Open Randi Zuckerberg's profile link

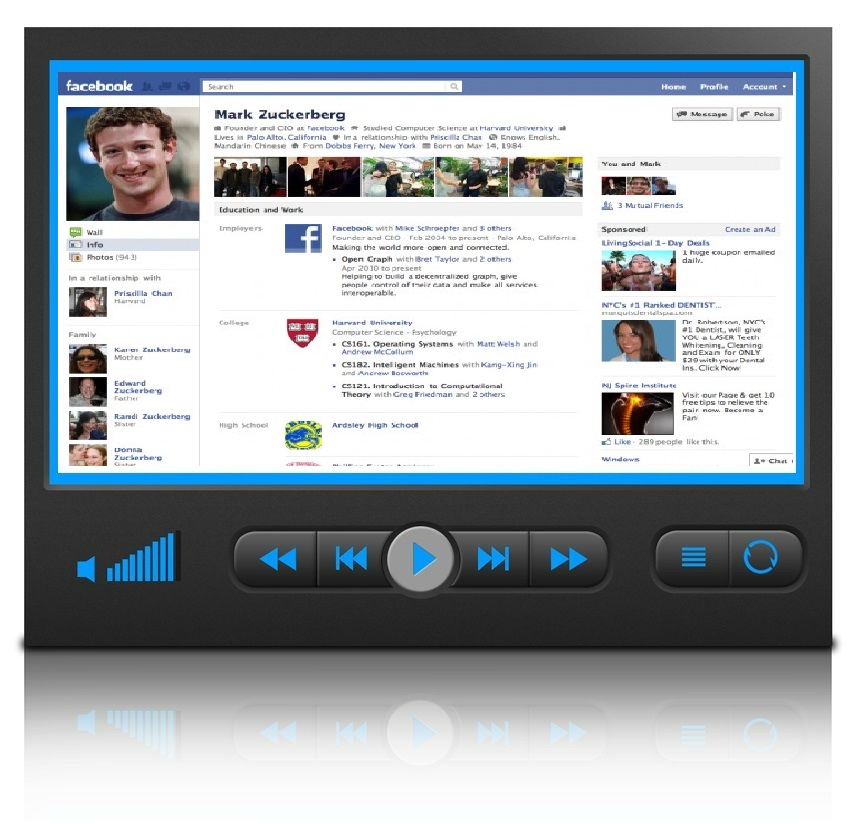152,416
